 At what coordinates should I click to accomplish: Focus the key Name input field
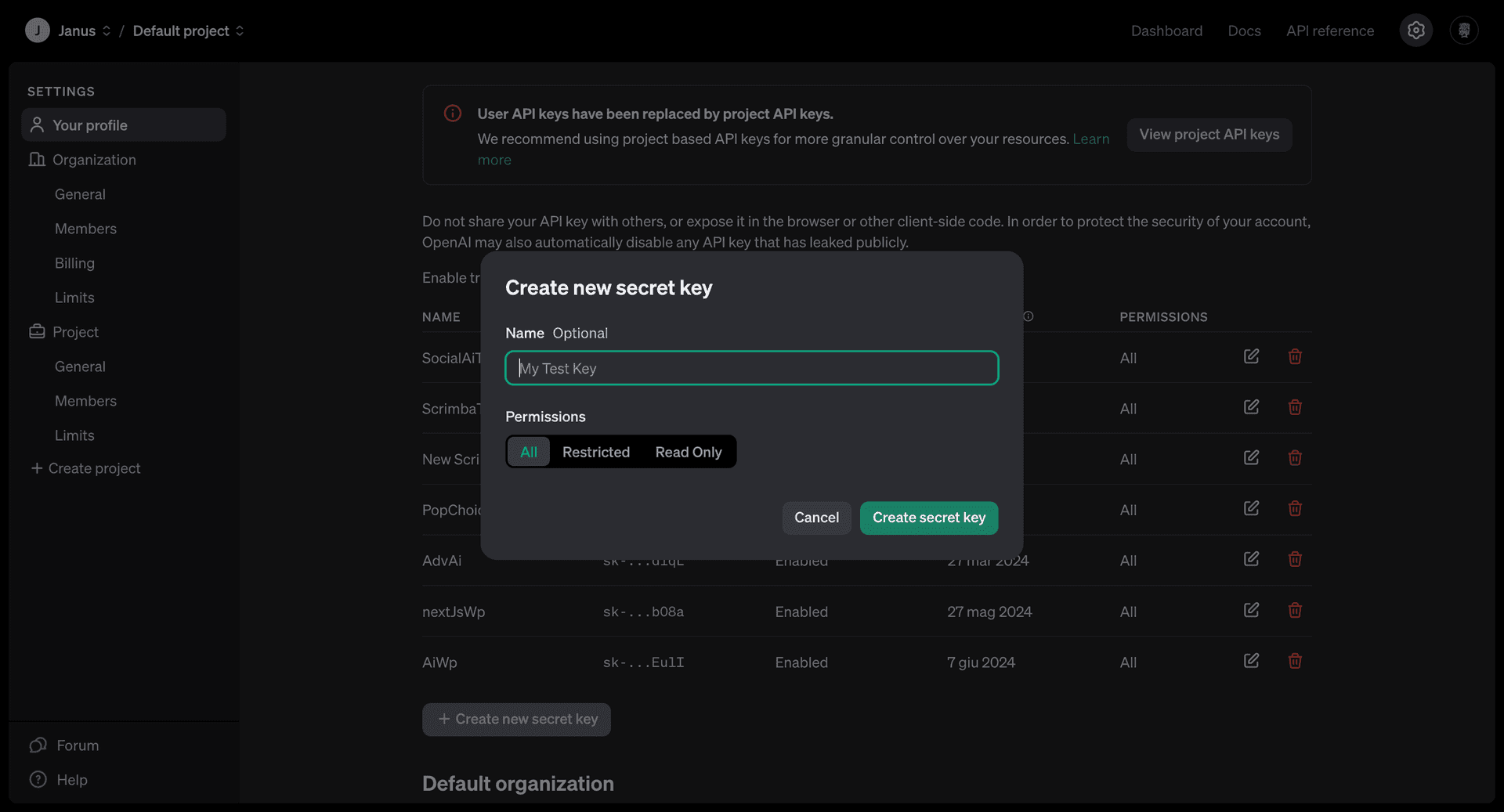[752, 368]
